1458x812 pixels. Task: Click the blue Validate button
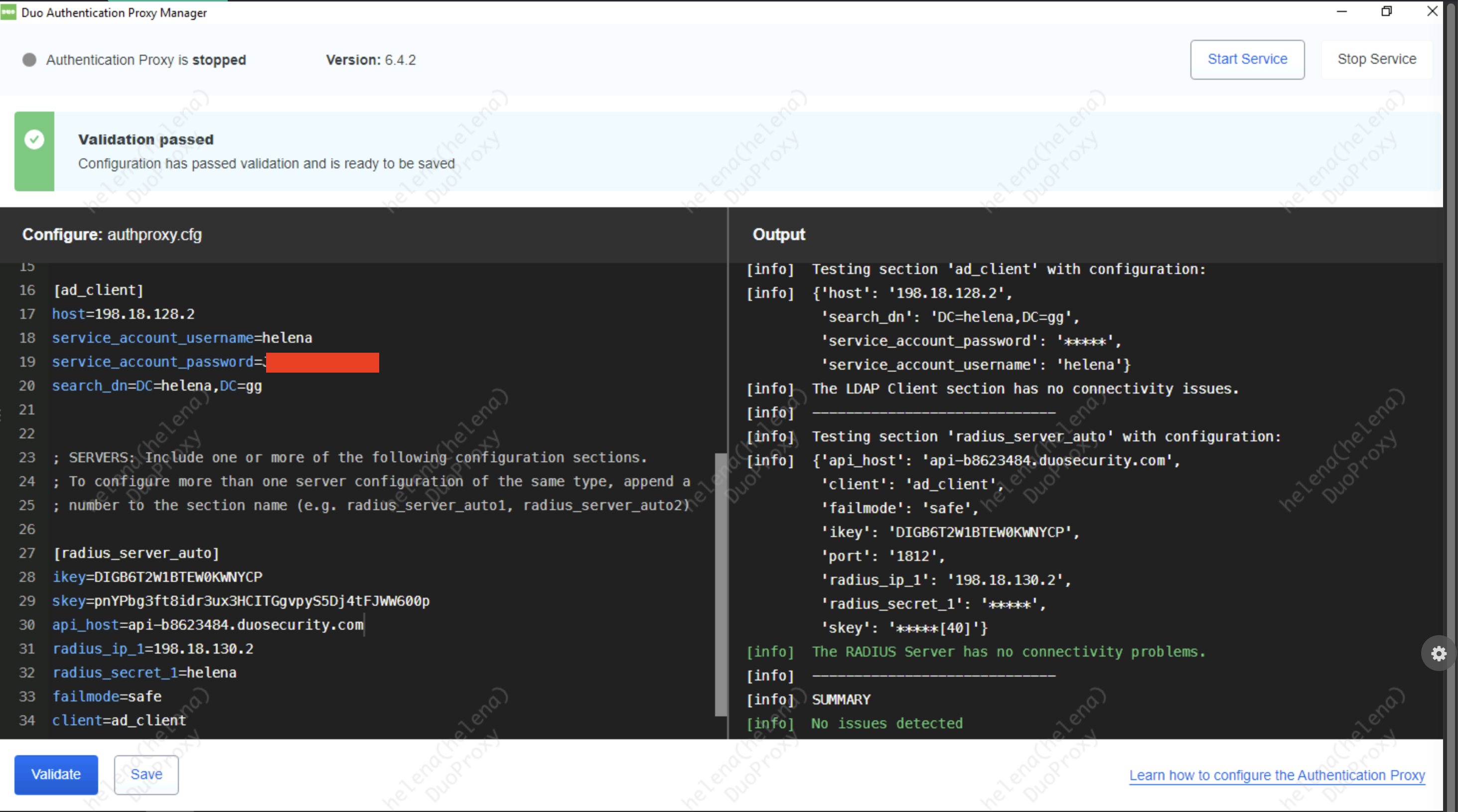(x=56, y=774)
